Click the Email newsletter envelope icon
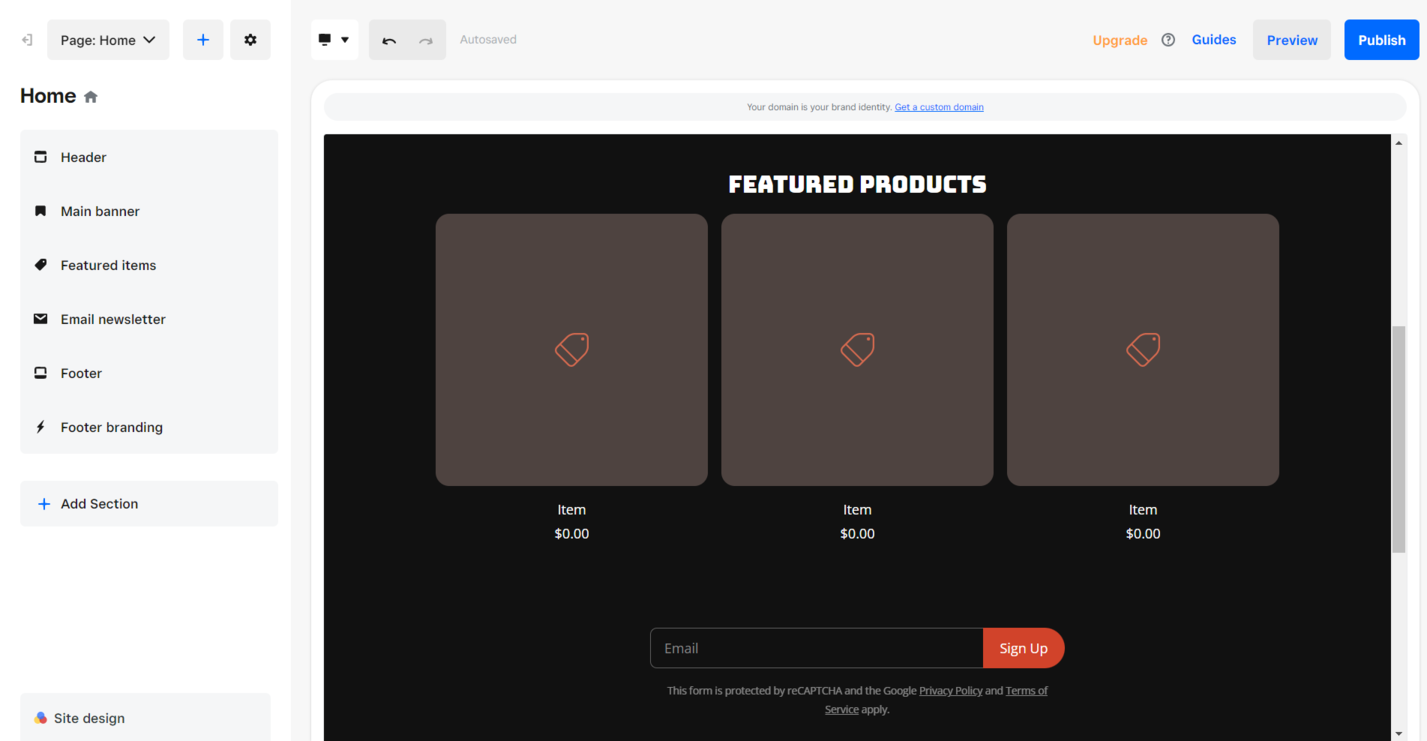1427x741 pixels. pyautogui.click(x=40, y=318)
